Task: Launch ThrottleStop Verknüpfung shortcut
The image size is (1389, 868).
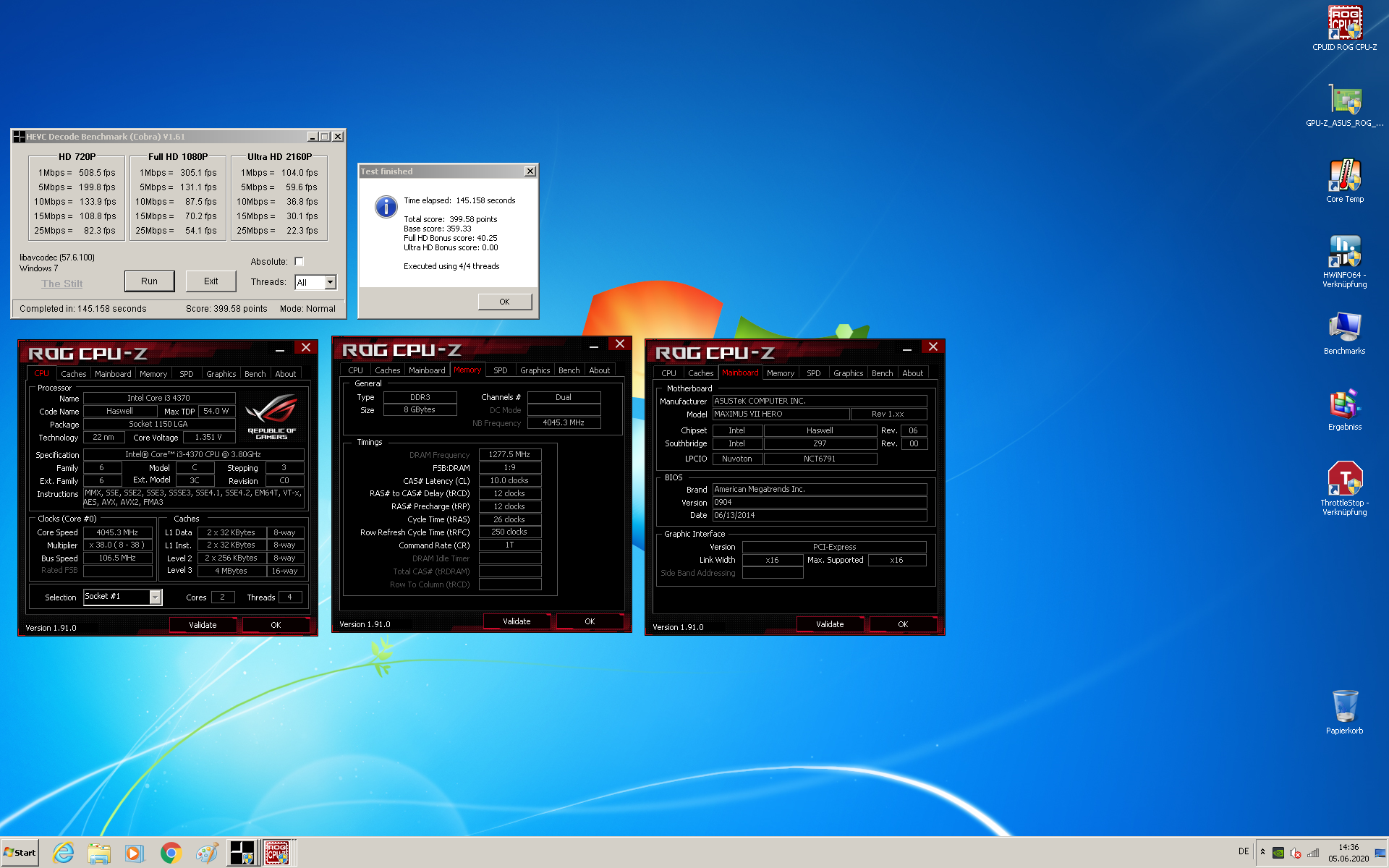Action: click(1344, 488)
